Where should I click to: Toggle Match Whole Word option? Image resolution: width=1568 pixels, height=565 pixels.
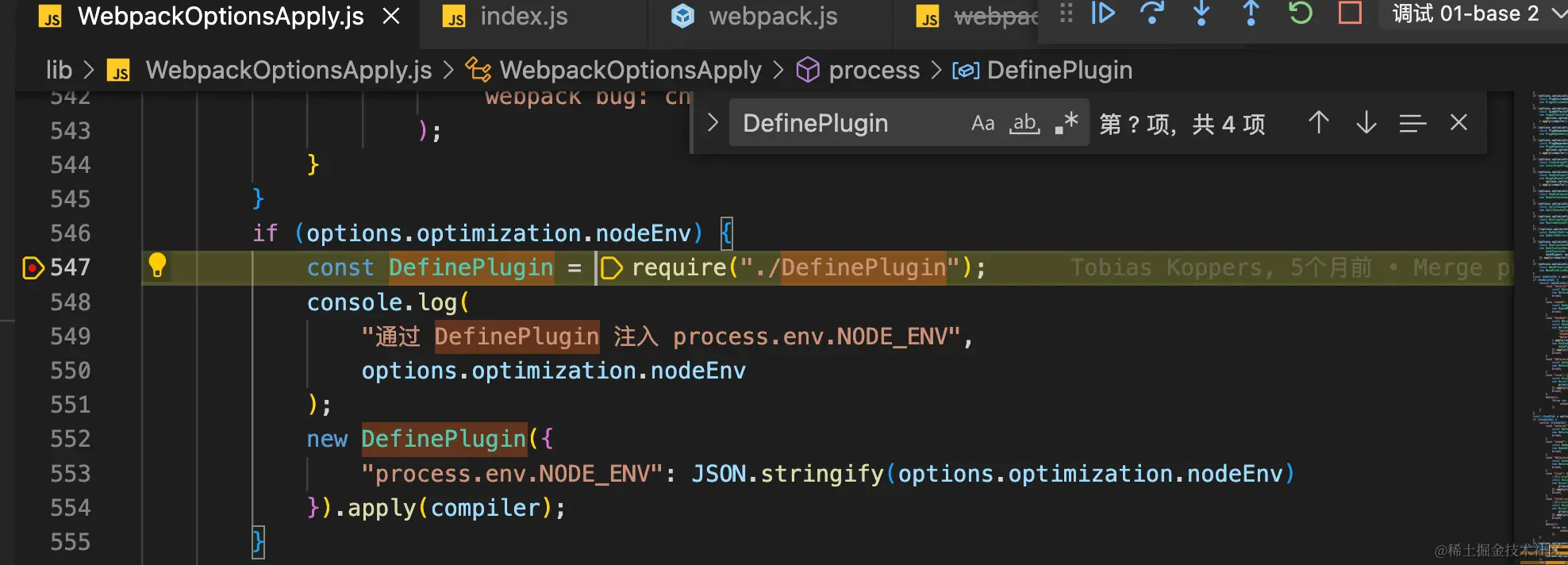pos(1024,124)
